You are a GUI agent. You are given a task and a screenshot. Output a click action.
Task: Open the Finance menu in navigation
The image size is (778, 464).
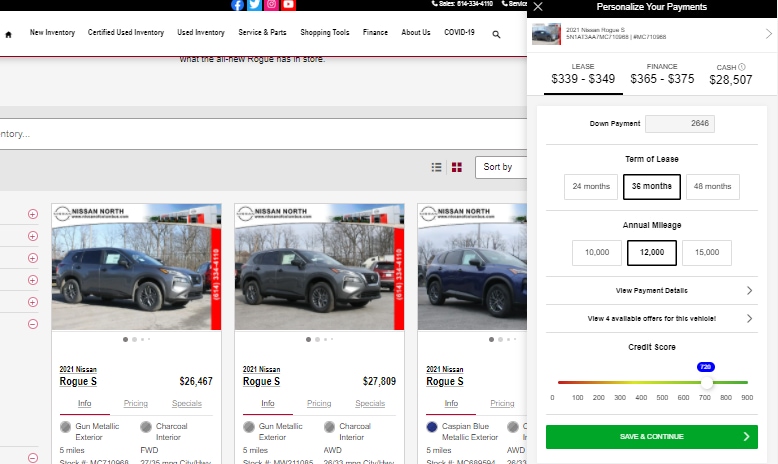pos(375,32)
